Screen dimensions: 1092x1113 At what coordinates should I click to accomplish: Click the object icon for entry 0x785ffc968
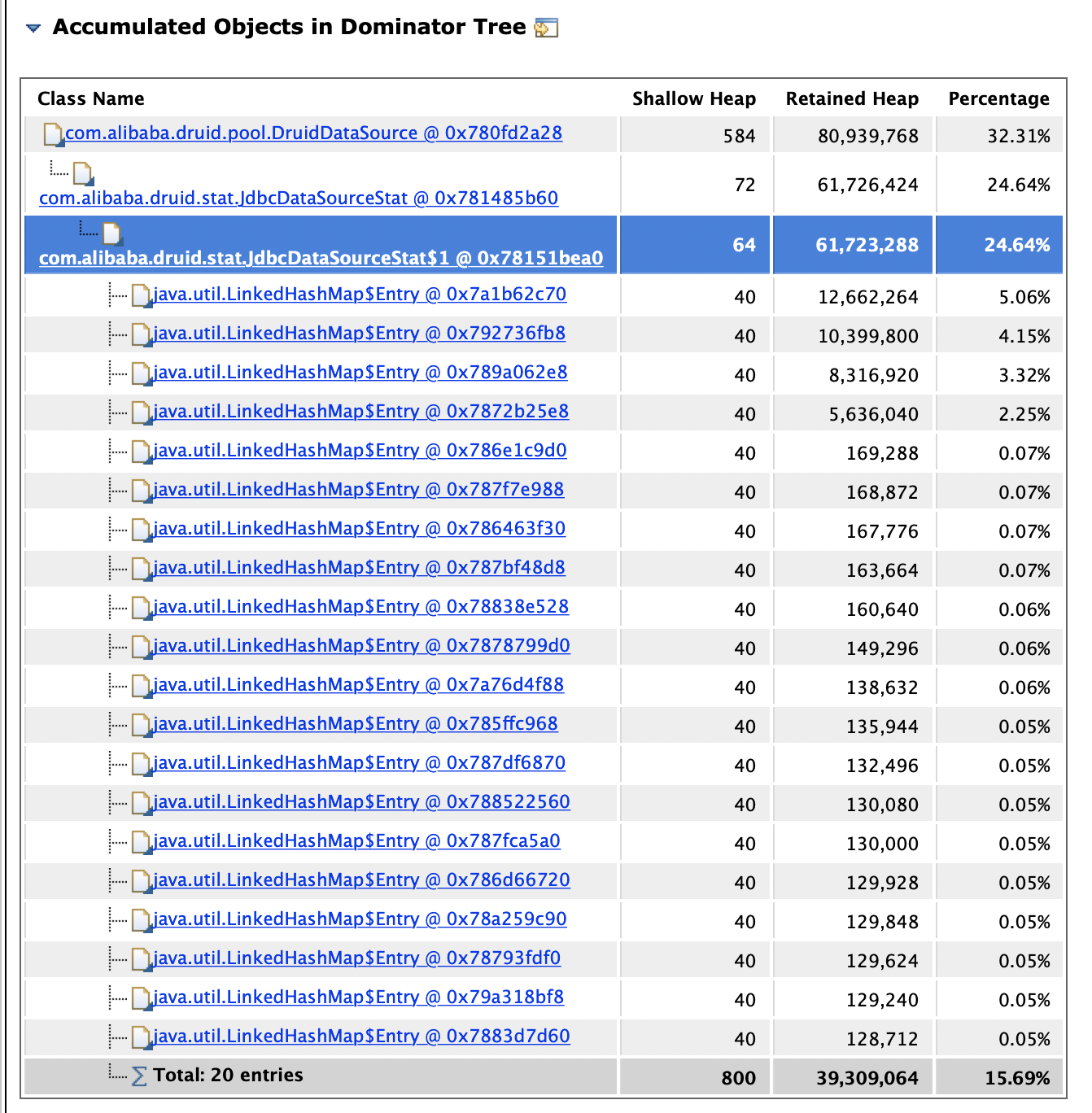pyautogui.click(x=142, y=725)
